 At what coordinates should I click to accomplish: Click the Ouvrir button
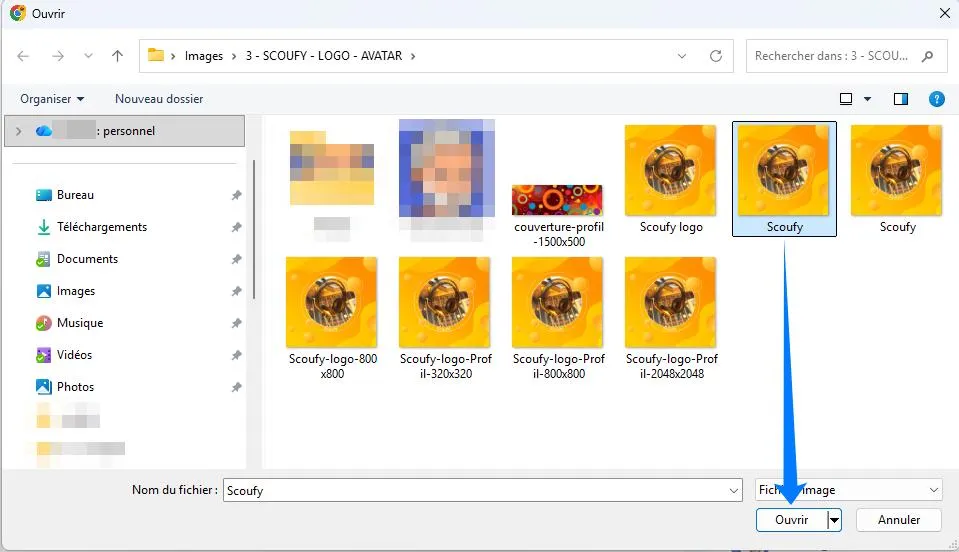[791, 520]
